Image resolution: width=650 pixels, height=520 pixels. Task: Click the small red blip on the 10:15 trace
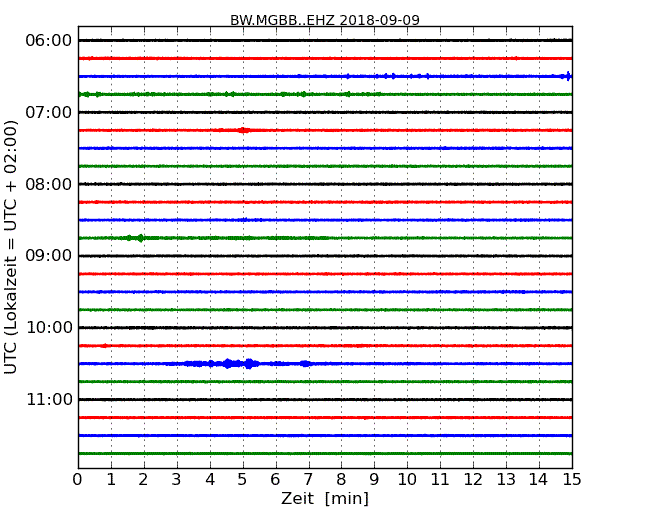104,345
